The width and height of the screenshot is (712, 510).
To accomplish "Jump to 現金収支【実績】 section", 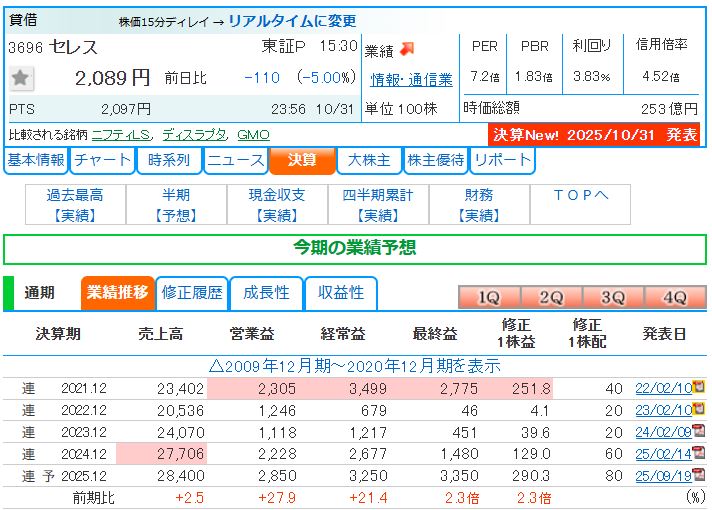I will pyautogui.click(x=277, y=205).
